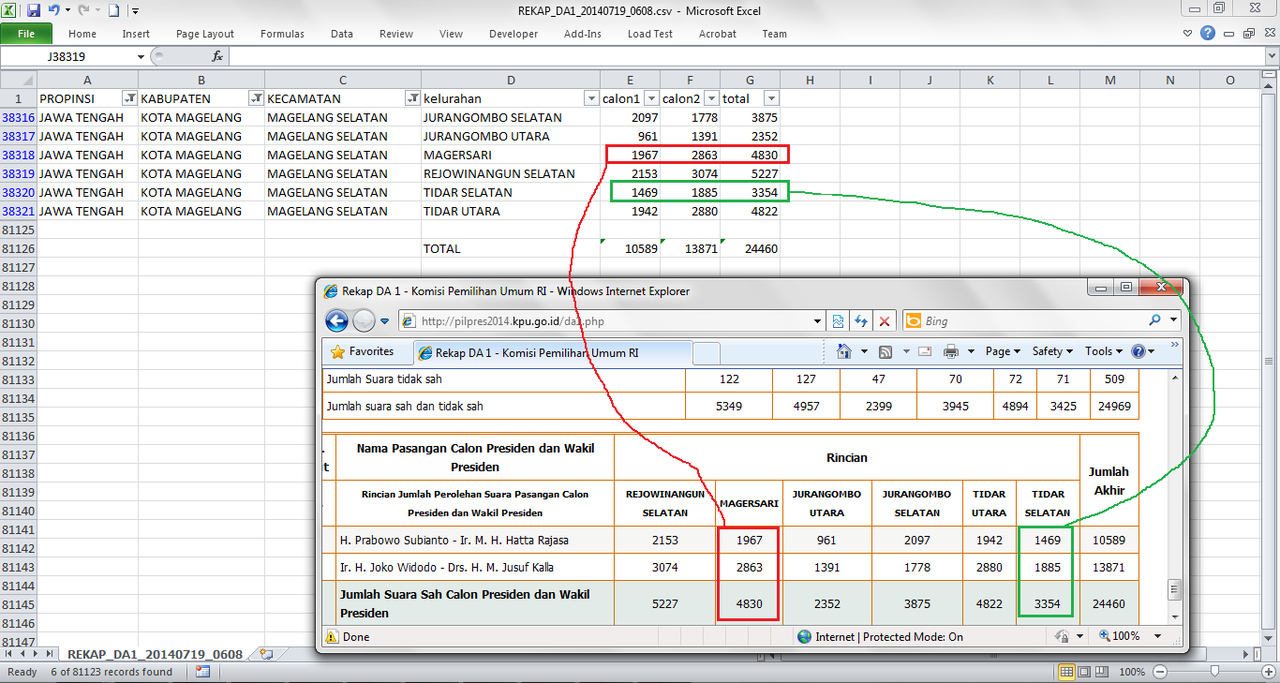Viewport: 1280px width, 683px height.
Task: Click the Insert Worksheet icon beside the sheet tab
Action: point(266,654)
